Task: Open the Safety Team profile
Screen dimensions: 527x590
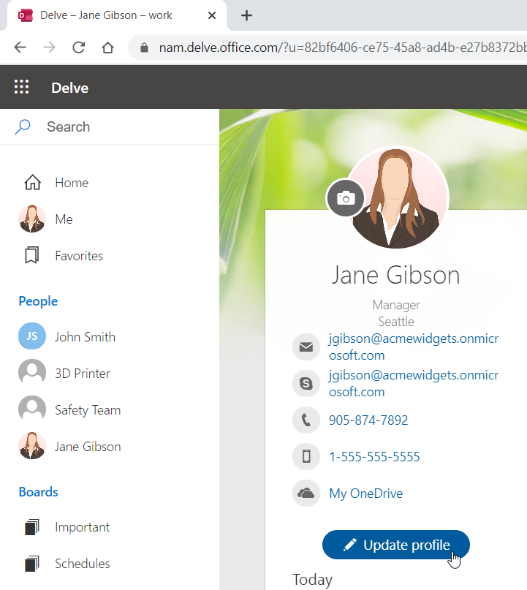Action: 88,410
